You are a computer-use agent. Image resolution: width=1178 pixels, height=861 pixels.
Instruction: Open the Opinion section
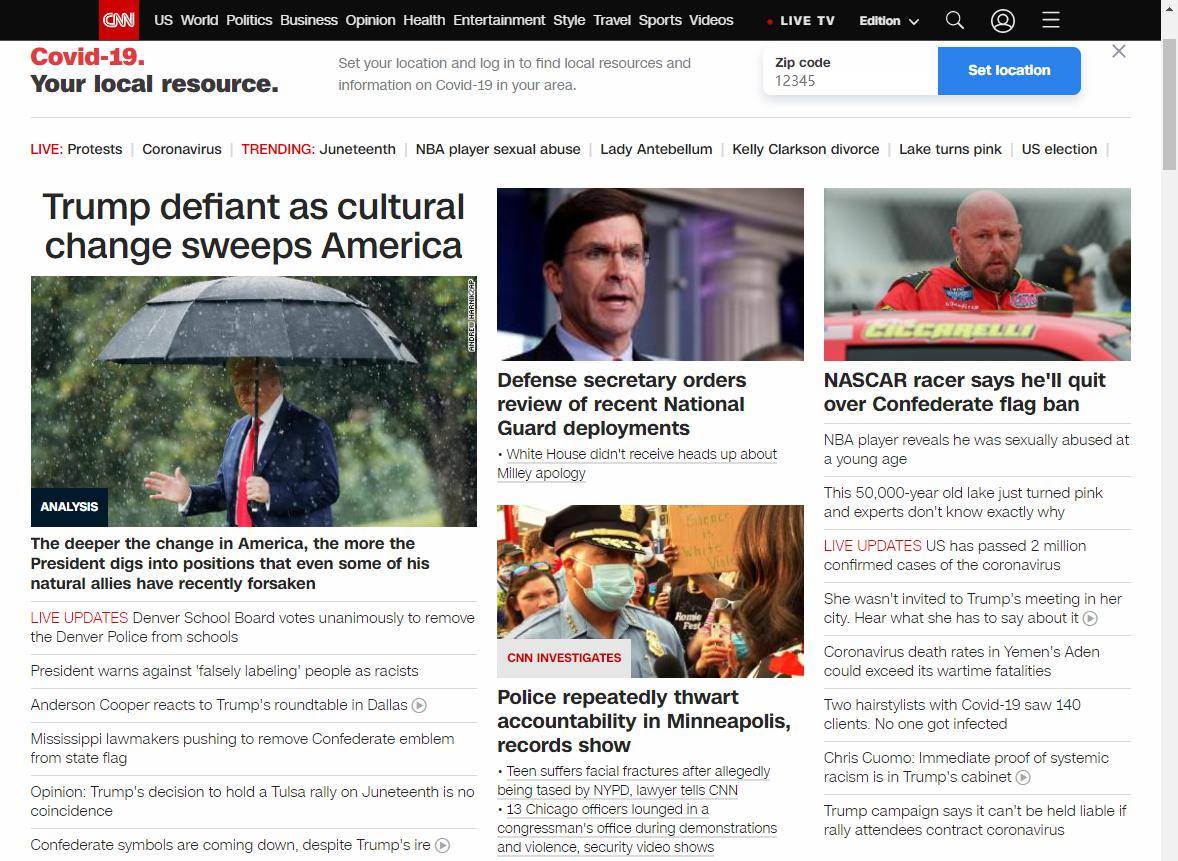click(x=370, y=20)
